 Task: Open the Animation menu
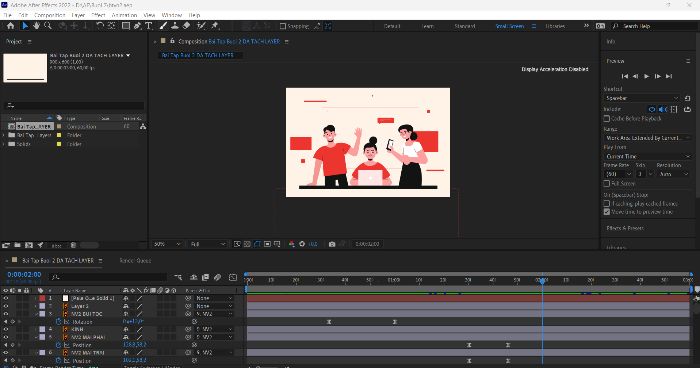[124, 15]
